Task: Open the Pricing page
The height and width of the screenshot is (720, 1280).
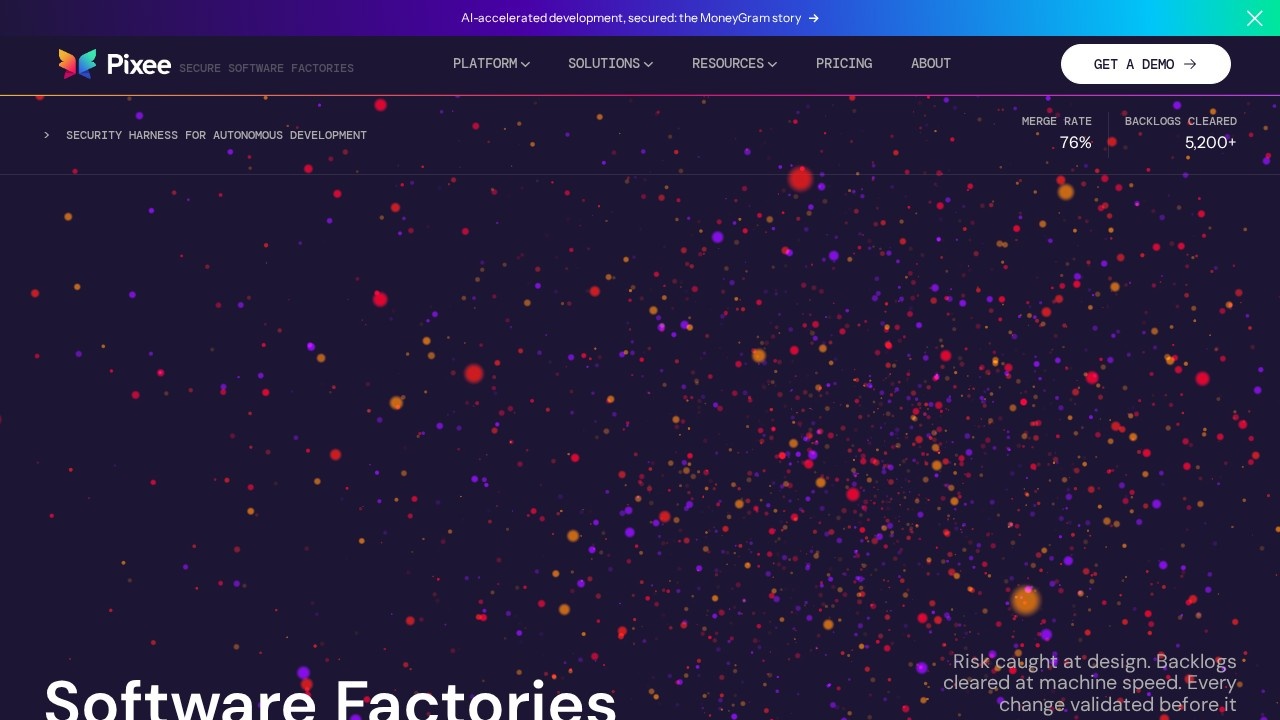Action: (x=844, y=64)
